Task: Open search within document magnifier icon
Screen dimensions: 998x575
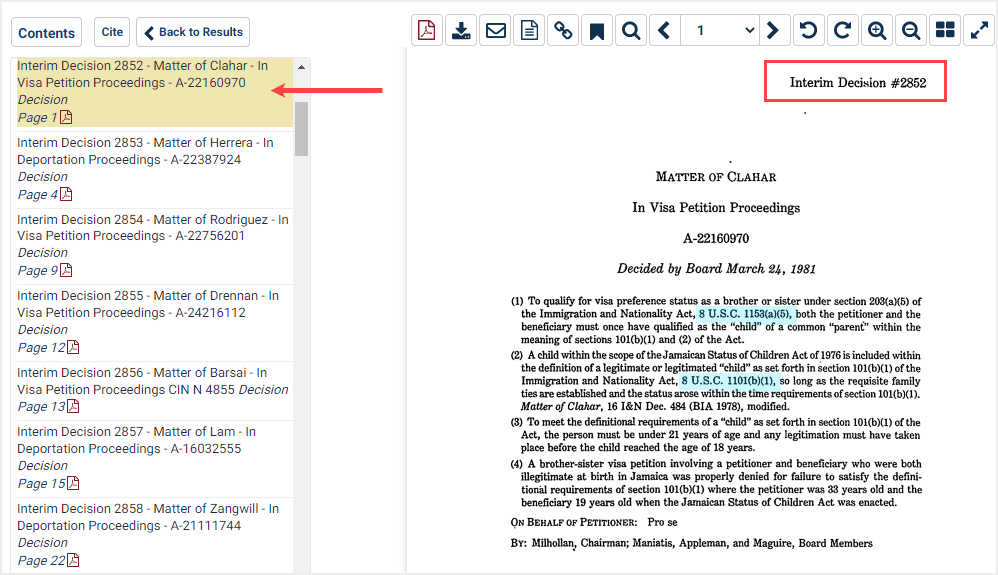Action: coord(631,31)
